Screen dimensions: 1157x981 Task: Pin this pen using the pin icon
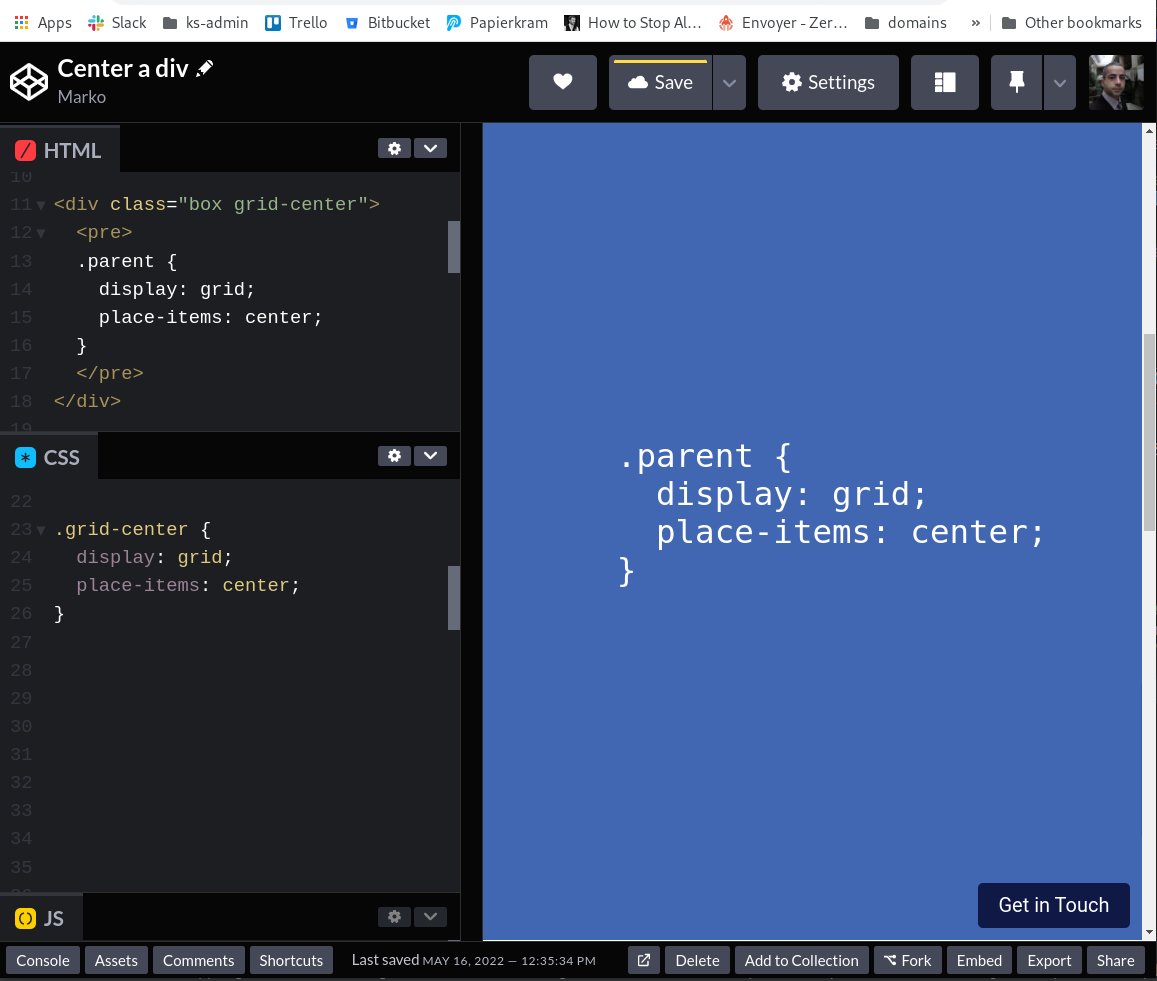(x=1016, y=82)
